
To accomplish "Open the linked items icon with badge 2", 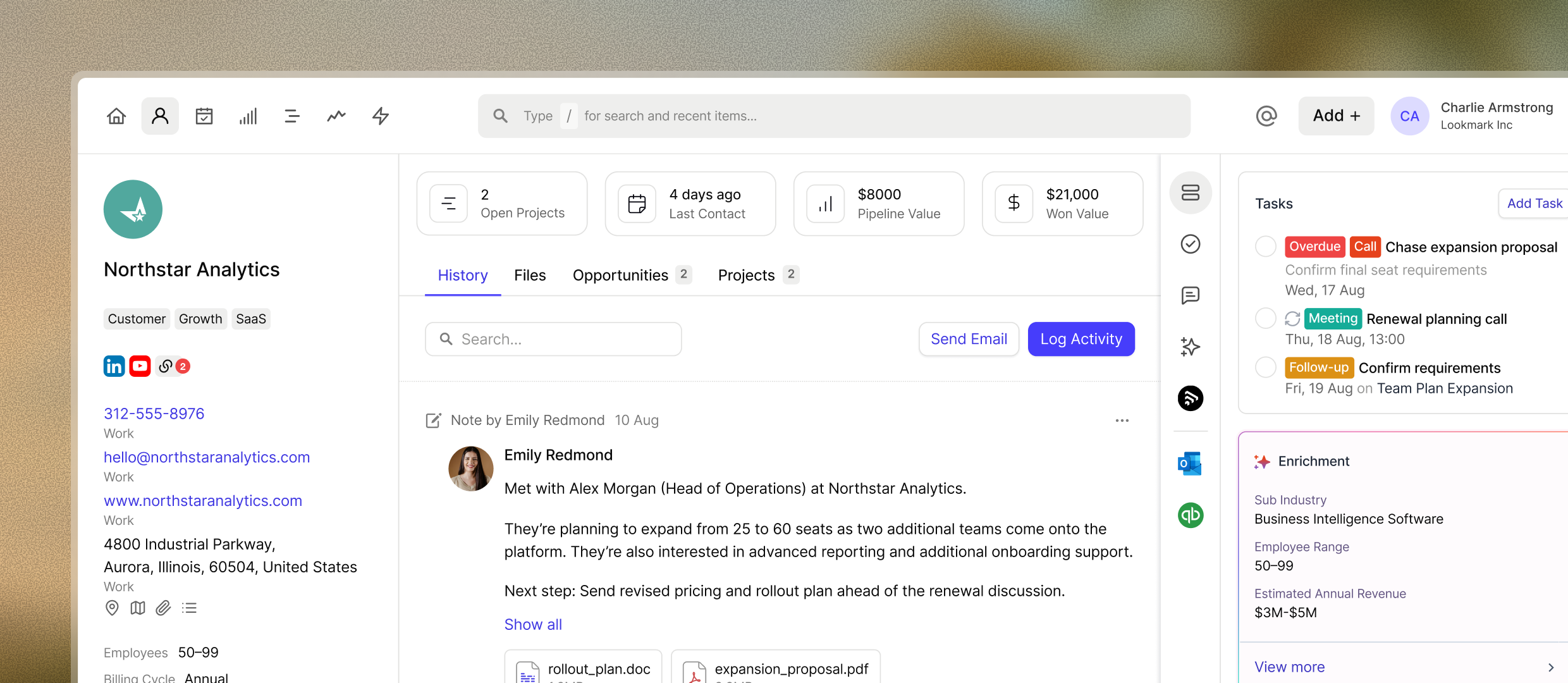I will [173, 366].
